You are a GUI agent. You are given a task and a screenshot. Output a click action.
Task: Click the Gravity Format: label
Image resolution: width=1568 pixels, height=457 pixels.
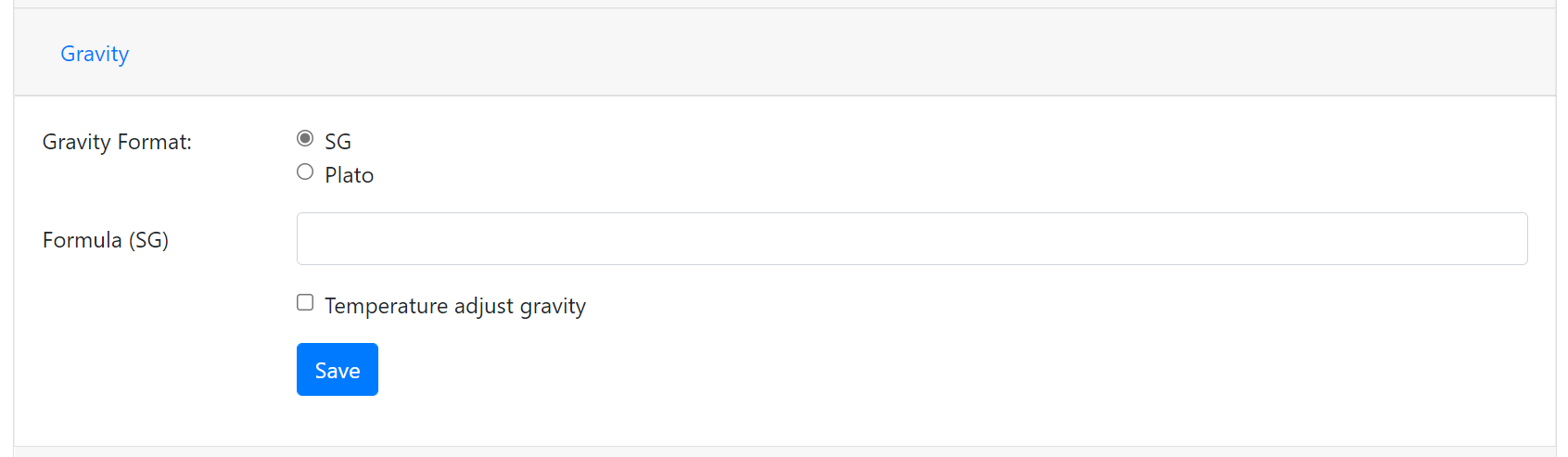point(117,142)
